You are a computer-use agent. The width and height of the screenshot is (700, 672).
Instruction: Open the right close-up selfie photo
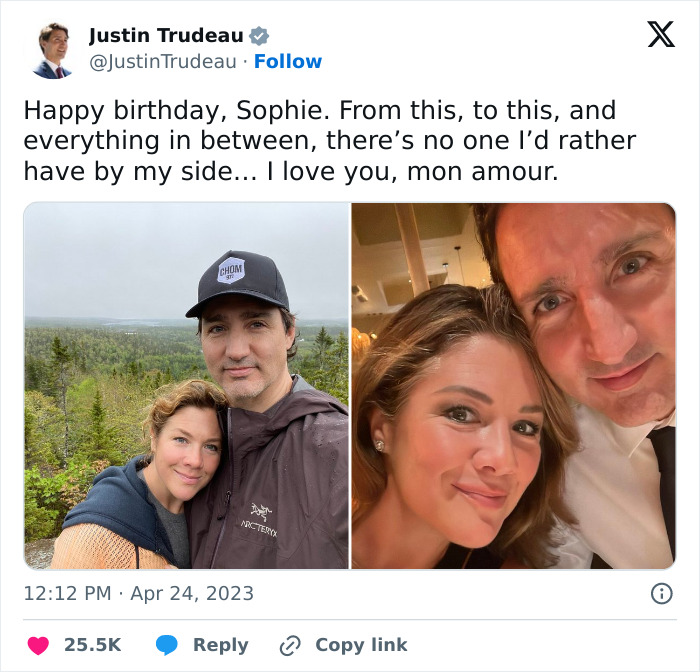pos(513,386)
